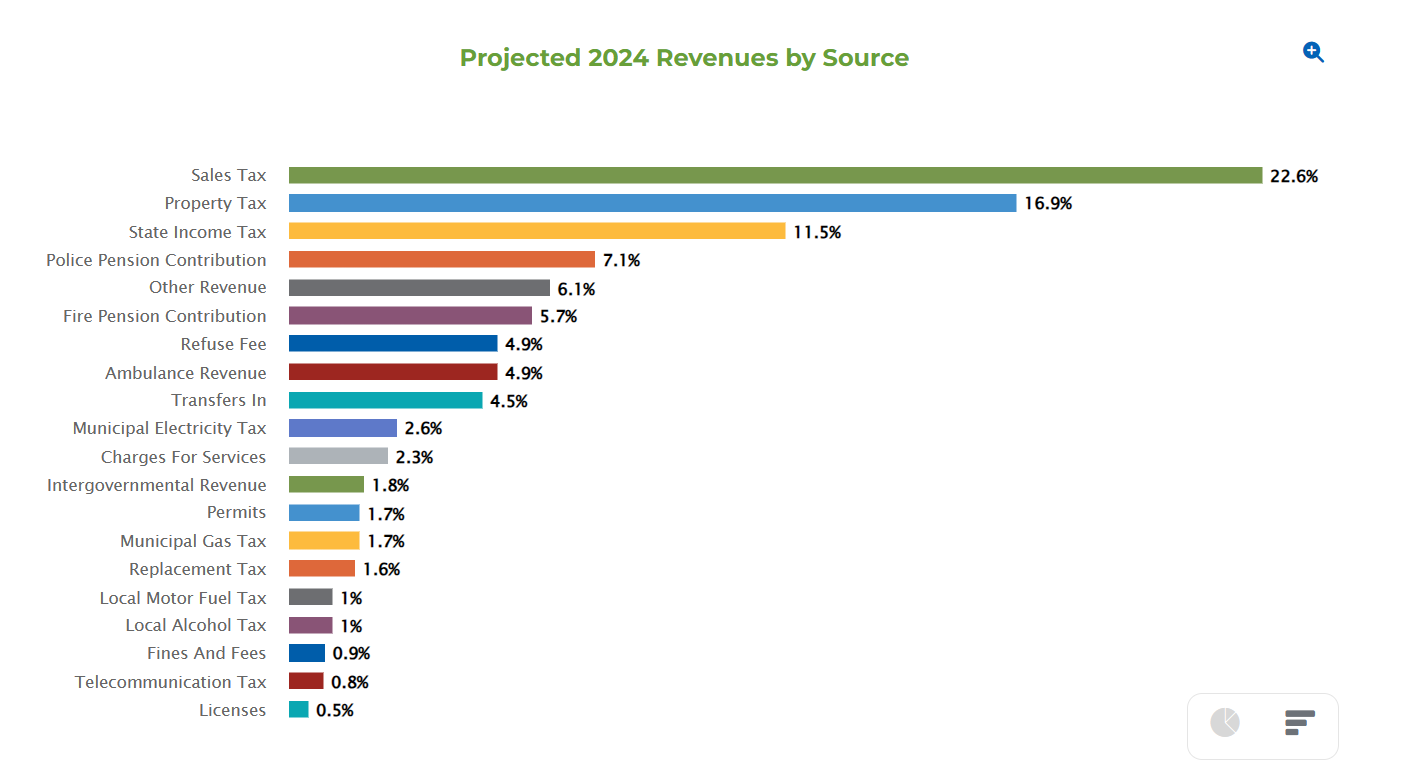This screenshot has width=1407, height=772.
Task: Click the zoom magnifier icon
Action: click(1313, 52)
